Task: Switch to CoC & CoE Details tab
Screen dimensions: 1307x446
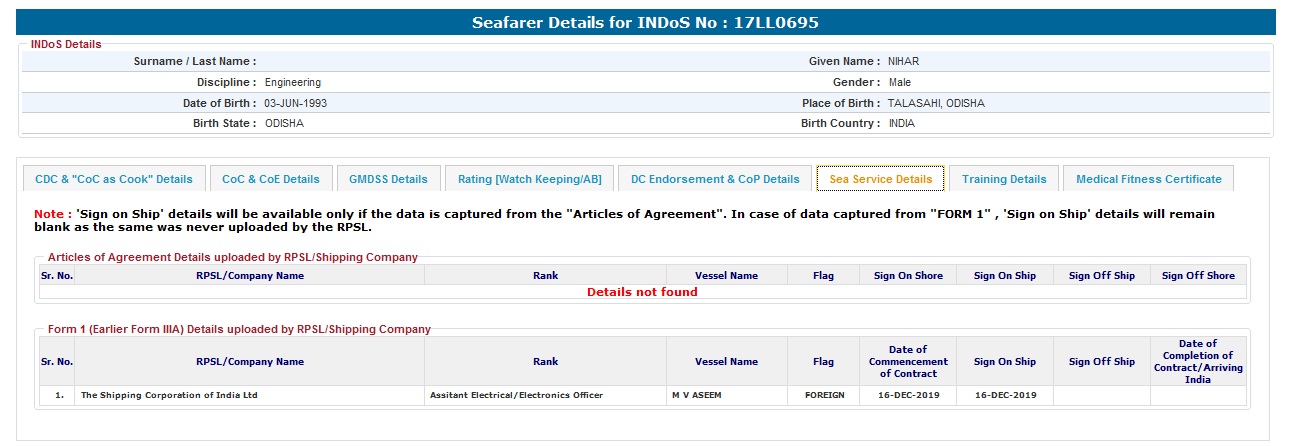Action: pos(271,179)
